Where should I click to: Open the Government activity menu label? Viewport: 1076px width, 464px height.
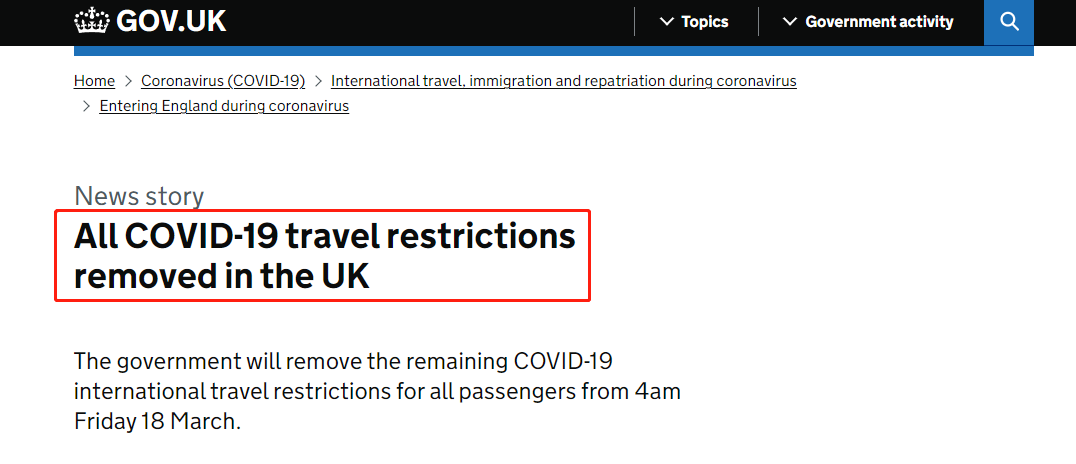[879, 22]
